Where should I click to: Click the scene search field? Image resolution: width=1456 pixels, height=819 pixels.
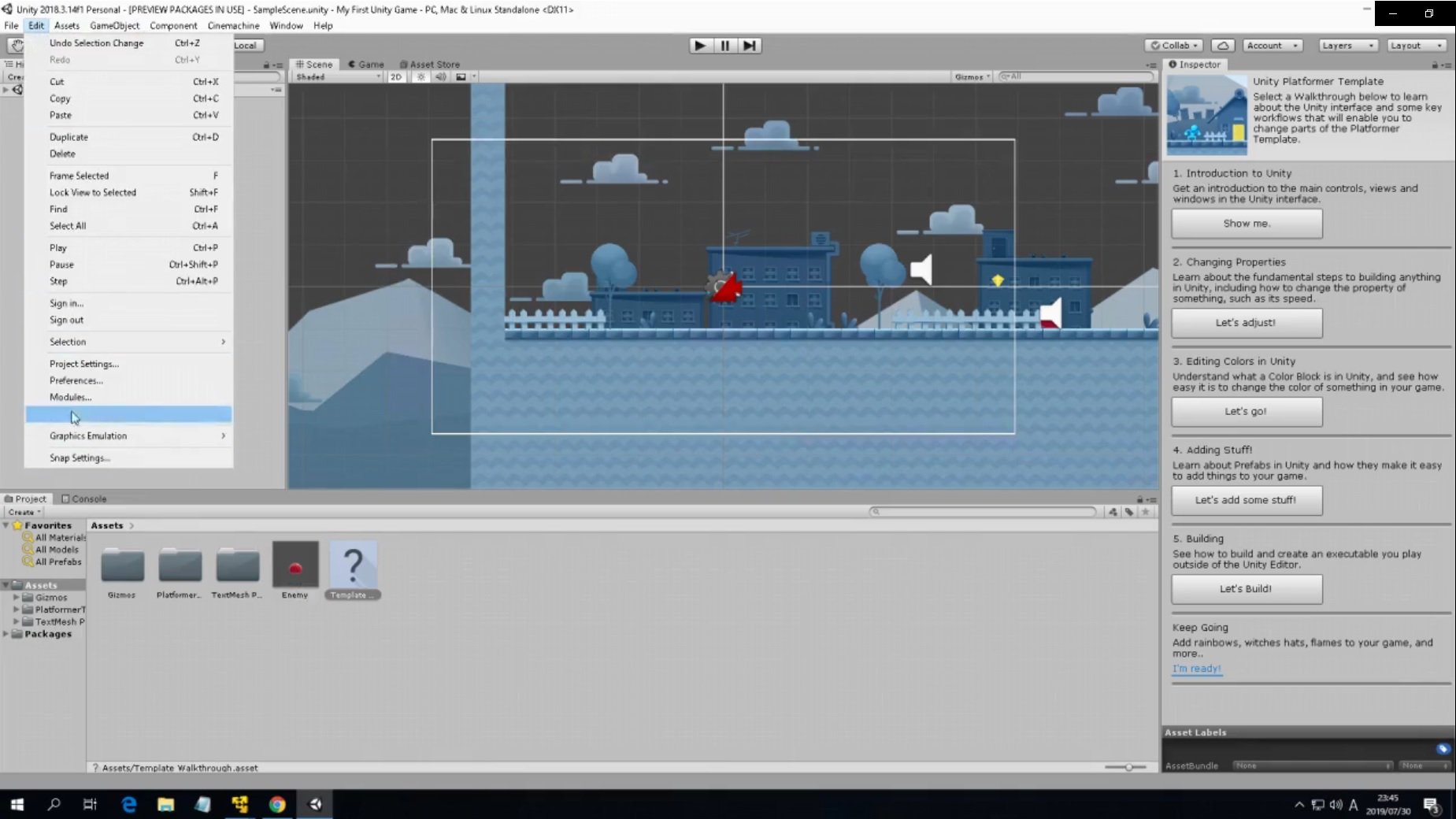[1075, 76]
